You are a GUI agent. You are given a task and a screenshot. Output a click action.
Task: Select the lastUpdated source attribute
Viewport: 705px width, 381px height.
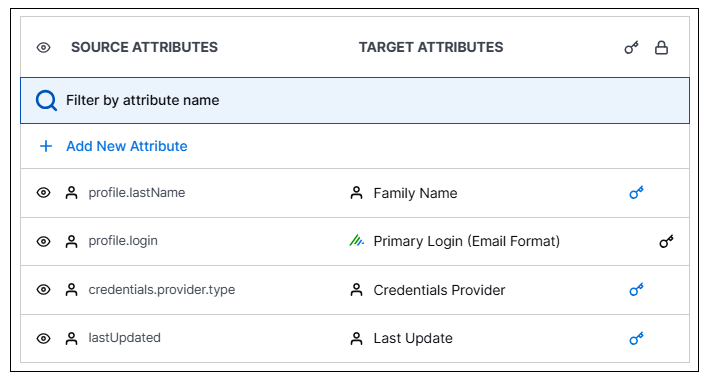coord(124,338)
